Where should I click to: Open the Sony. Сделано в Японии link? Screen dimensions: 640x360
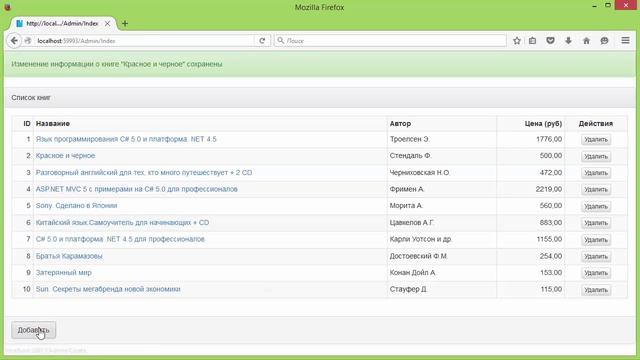pyautogui.click(x=76, y=205)
